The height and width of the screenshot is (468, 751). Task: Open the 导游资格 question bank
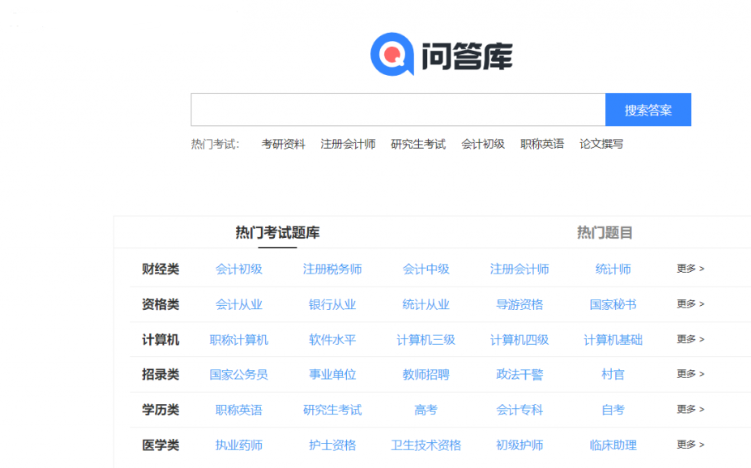pyautogui.click(x=519, y=305)
